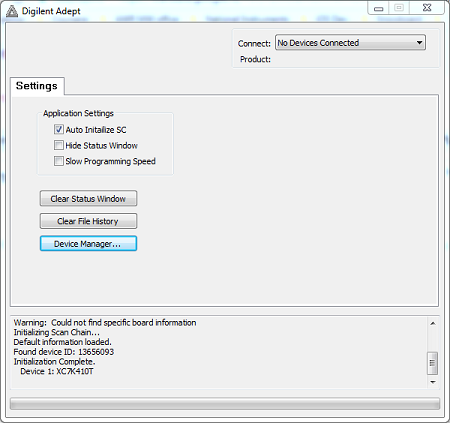Click the 'Application Settings' group label
This screenshot has height=423, width=450.
(x=78, y=113)
